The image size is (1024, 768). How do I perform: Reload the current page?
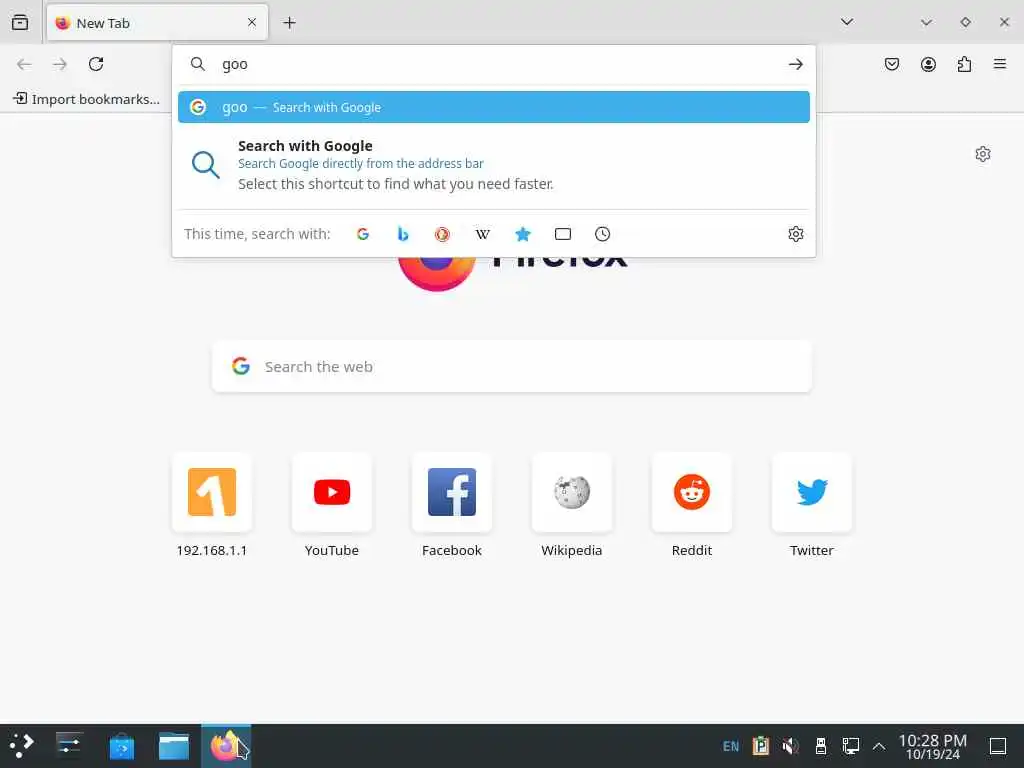[96, 64]
